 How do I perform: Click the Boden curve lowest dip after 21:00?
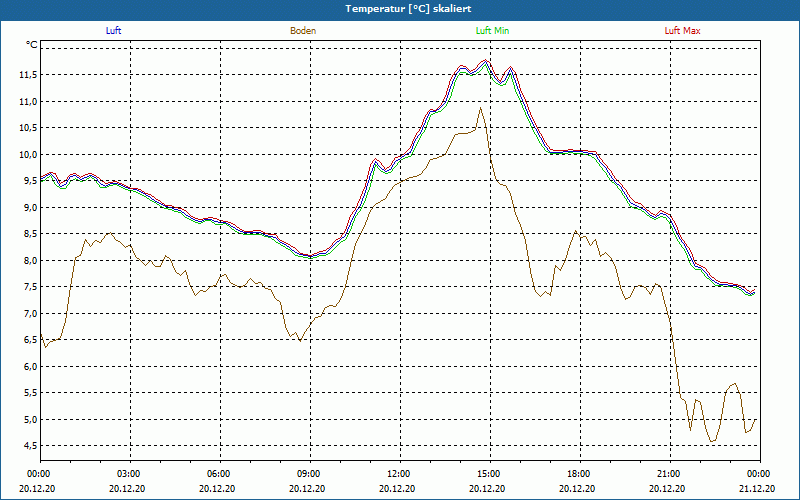point(712,441)
